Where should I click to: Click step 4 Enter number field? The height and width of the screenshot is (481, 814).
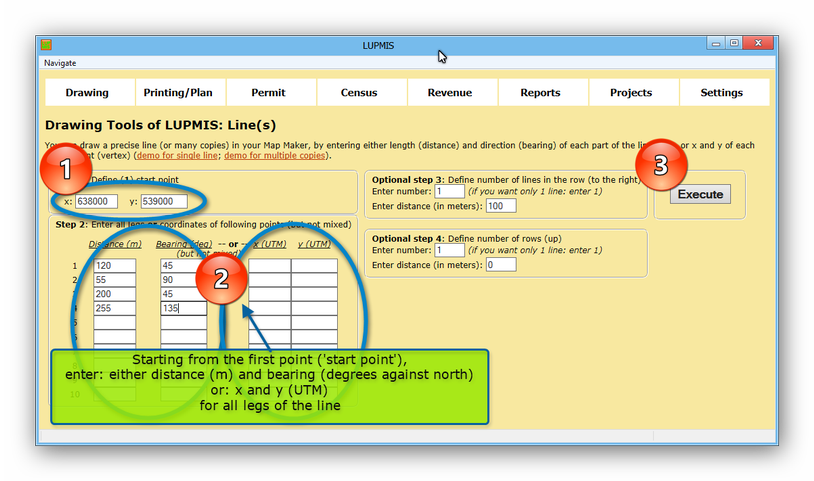(x=449, y=250)
